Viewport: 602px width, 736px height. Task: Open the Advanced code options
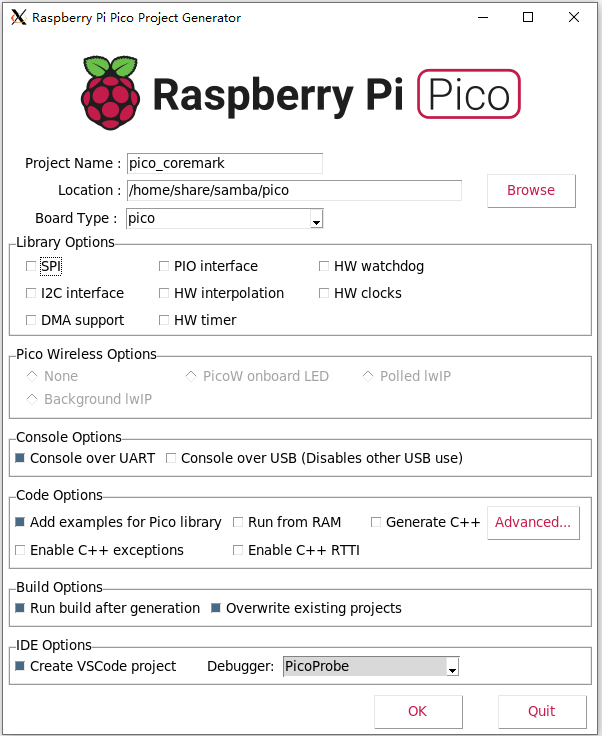pos(533,522)
